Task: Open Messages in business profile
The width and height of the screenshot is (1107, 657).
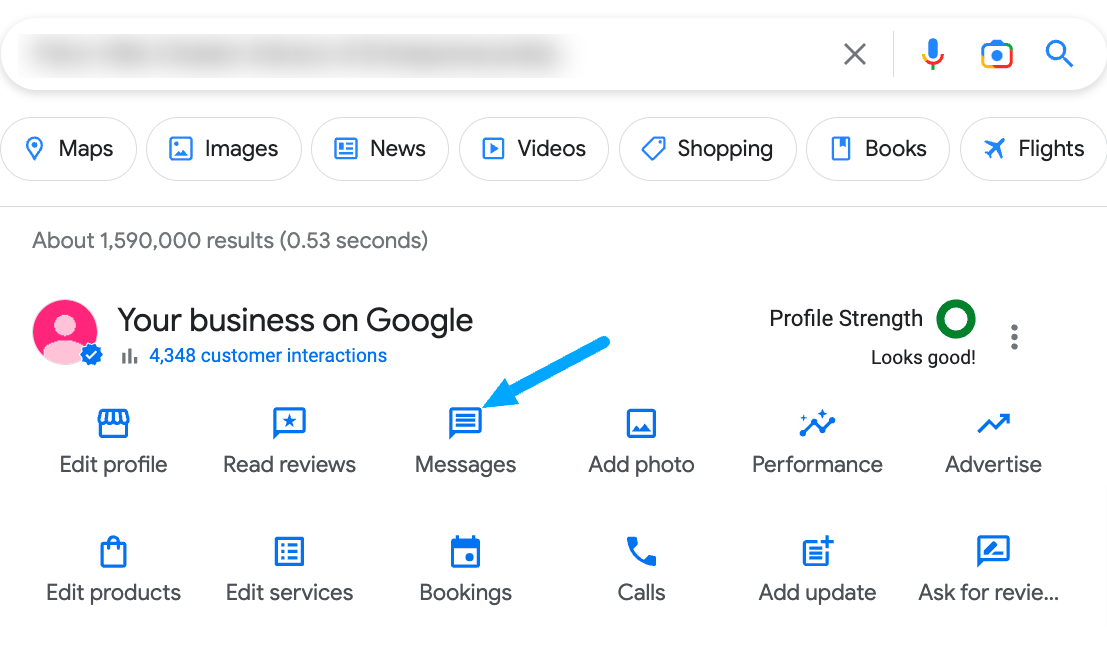Action: [465, 424]
